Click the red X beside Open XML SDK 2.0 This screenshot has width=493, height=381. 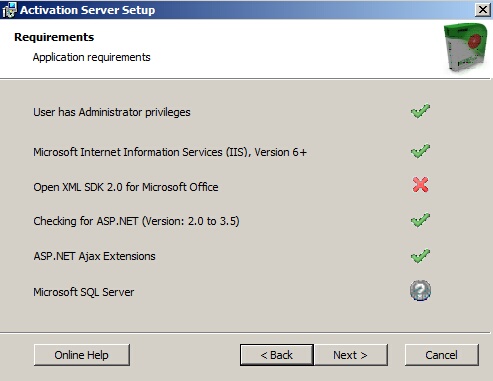click(420, 185)
